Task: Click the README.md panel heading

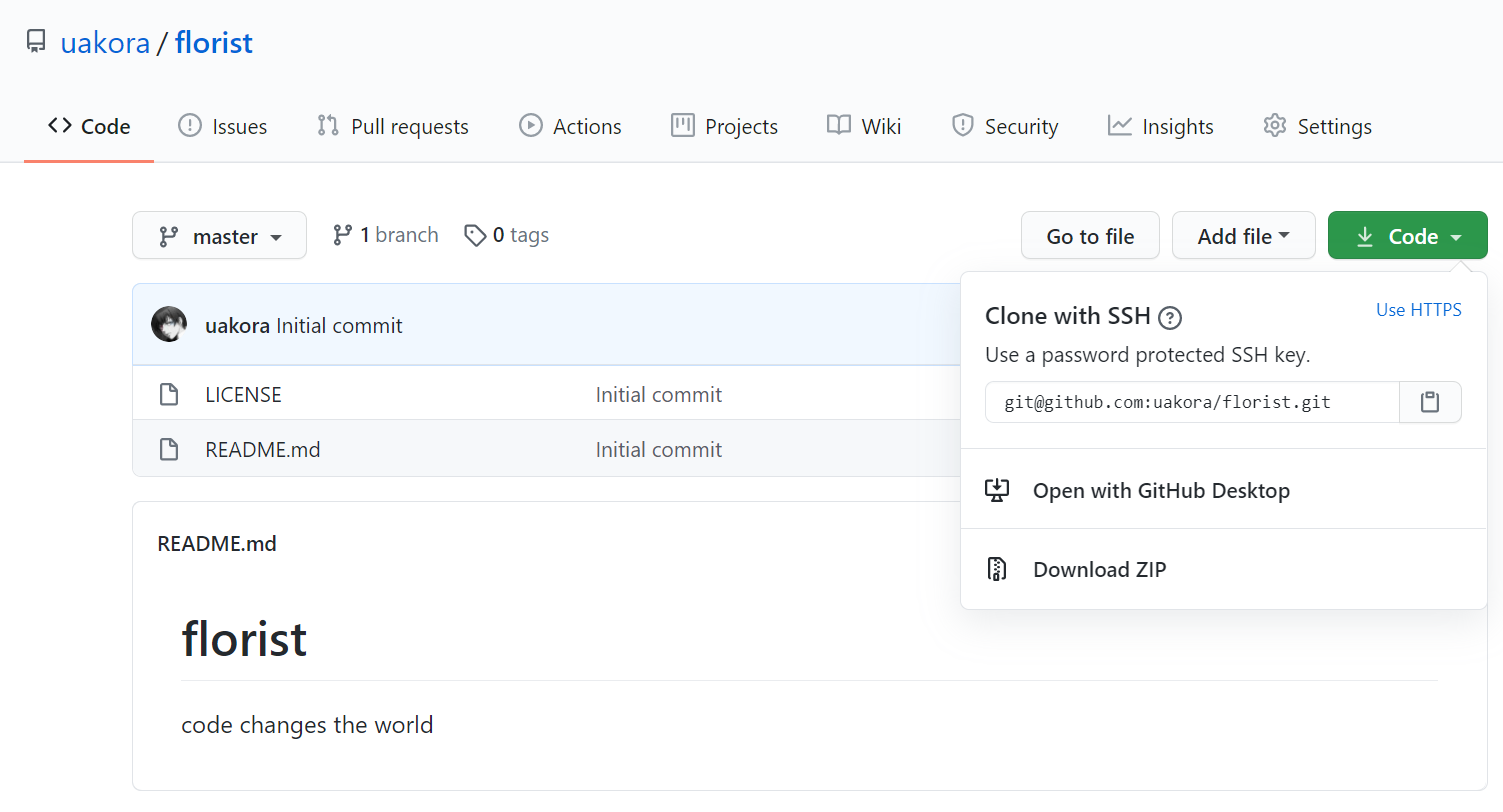Action: click(x=217, y=544)
